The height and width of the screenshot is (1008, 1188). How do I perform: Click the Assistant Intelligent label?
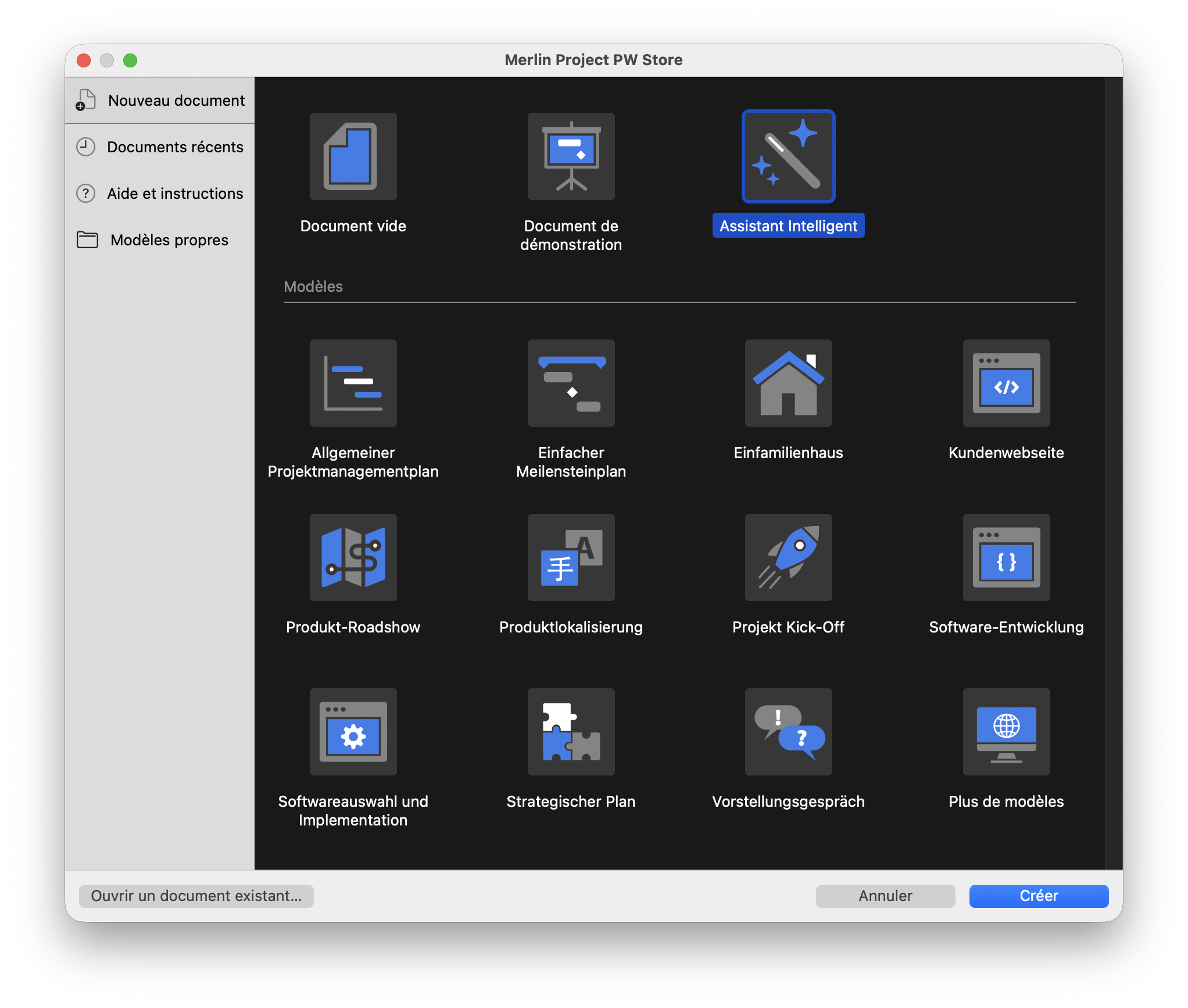coord(789,226)
